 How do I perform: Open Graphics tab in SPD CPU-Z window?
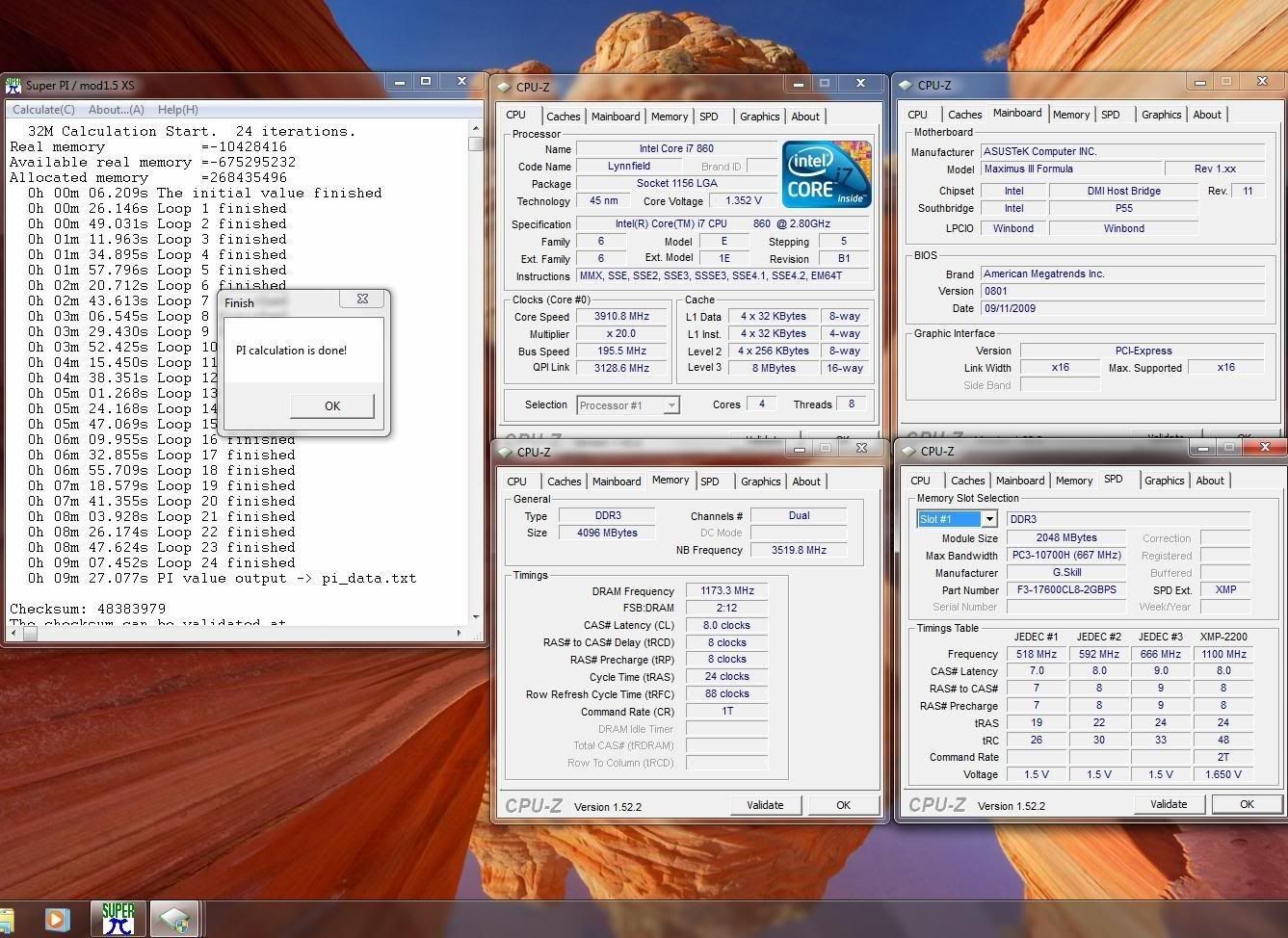(x=1164, y=481)
